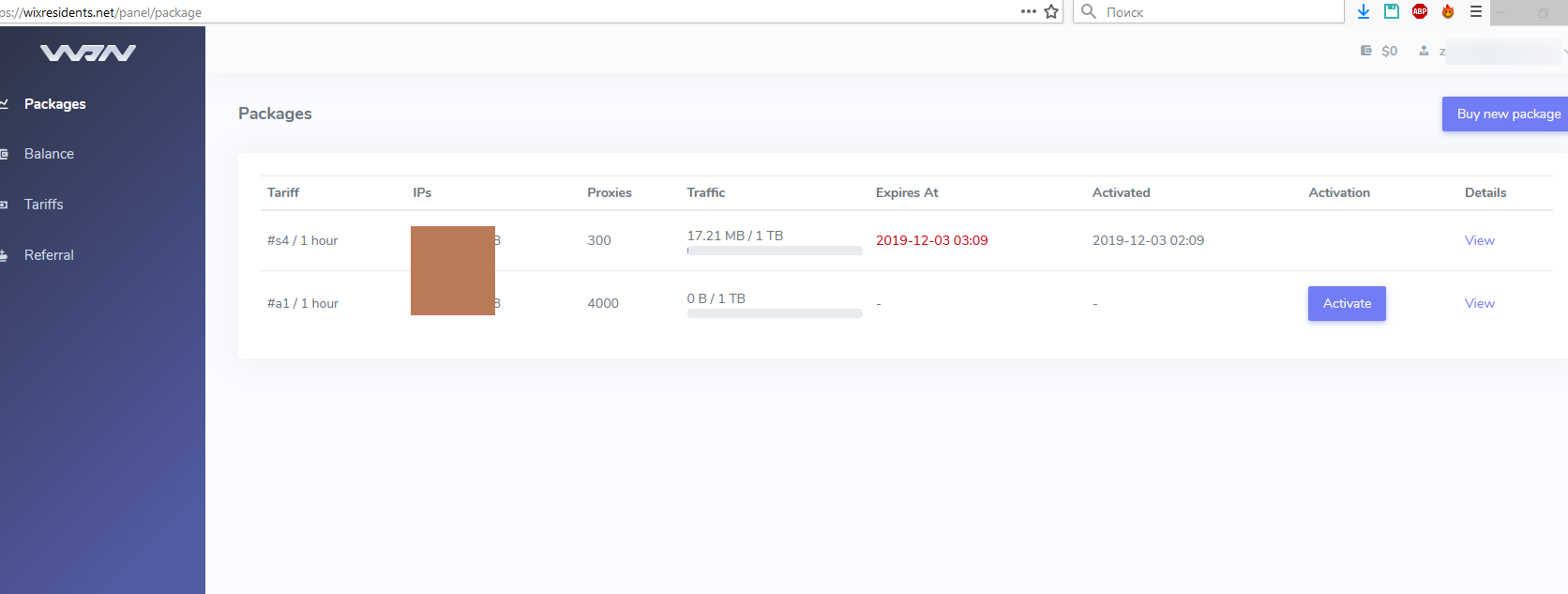Image resolution: width=1568 pixels, height=594 pixels.
Task: Click the URL address wixresidents.net/panel/package
Action: (x=100, y=12)
